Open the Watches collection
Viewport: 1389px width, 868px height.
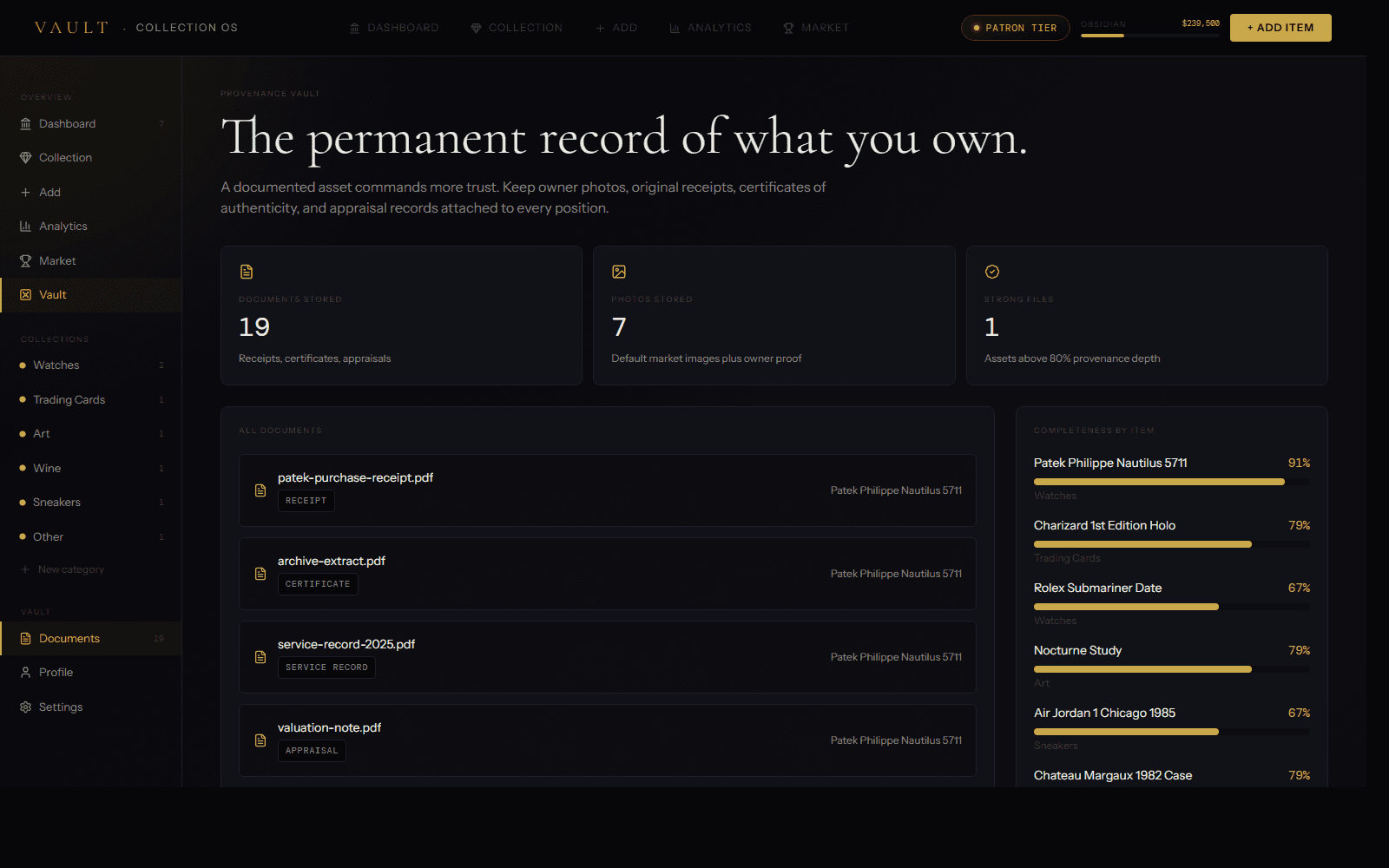pyautogui.click(x=91, y=365)
